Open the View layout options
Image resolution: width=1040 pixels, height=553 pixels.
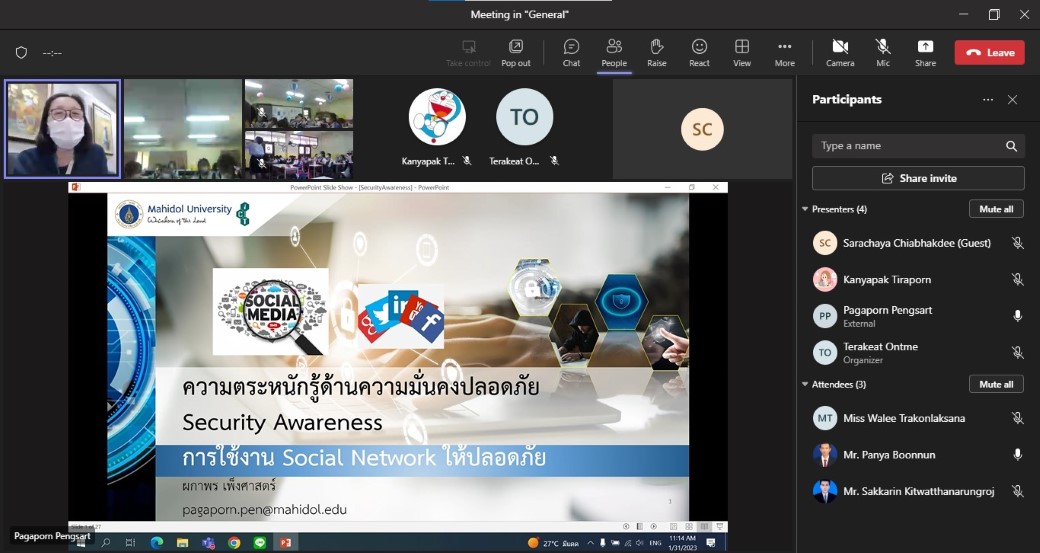pos(742,52)
